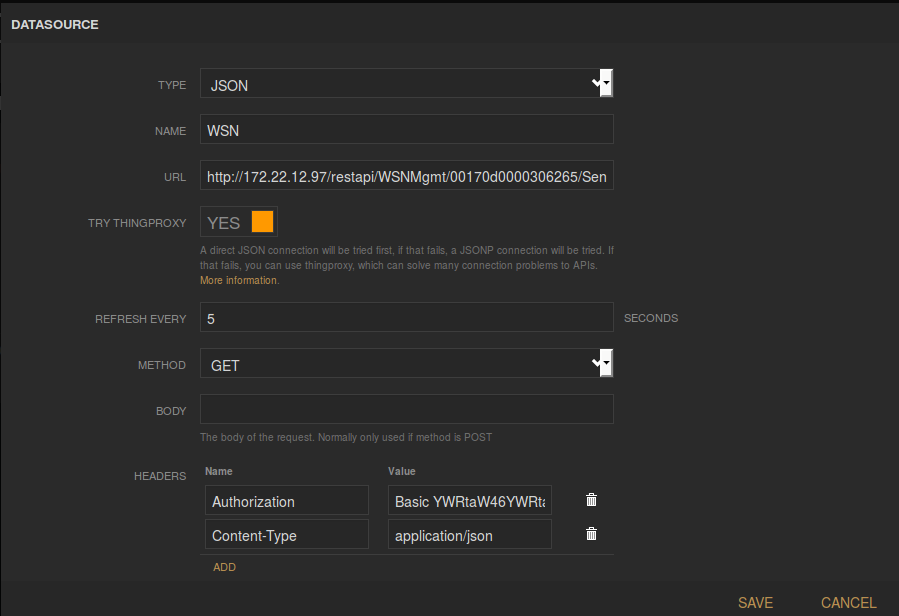Click the TYPE dropdown arrow icon
The height and width of the screenshot is (616, 899).
point(602,84)
